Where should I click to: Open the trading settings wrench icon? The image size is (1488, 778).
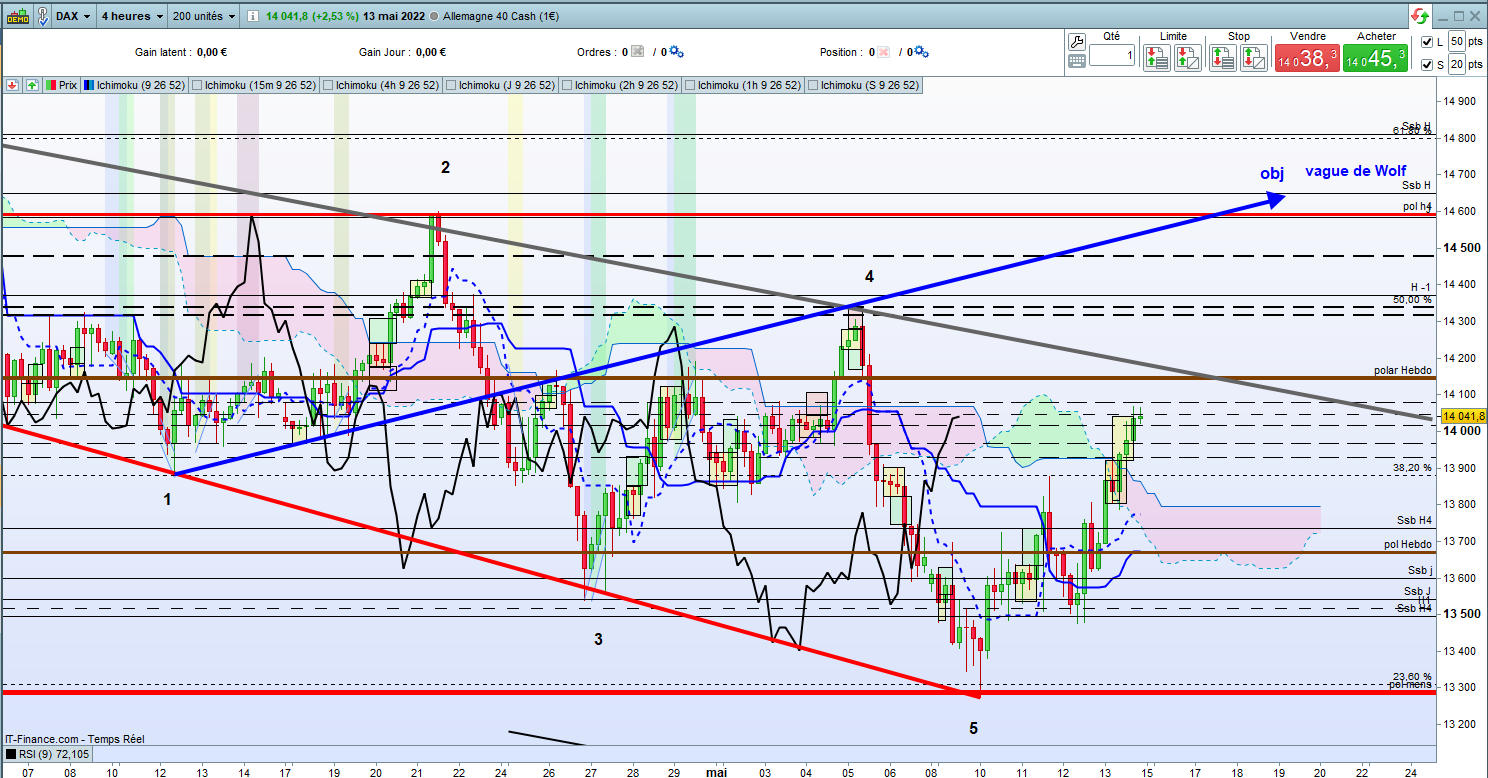pyautogui.click(x=1076, y=41)
